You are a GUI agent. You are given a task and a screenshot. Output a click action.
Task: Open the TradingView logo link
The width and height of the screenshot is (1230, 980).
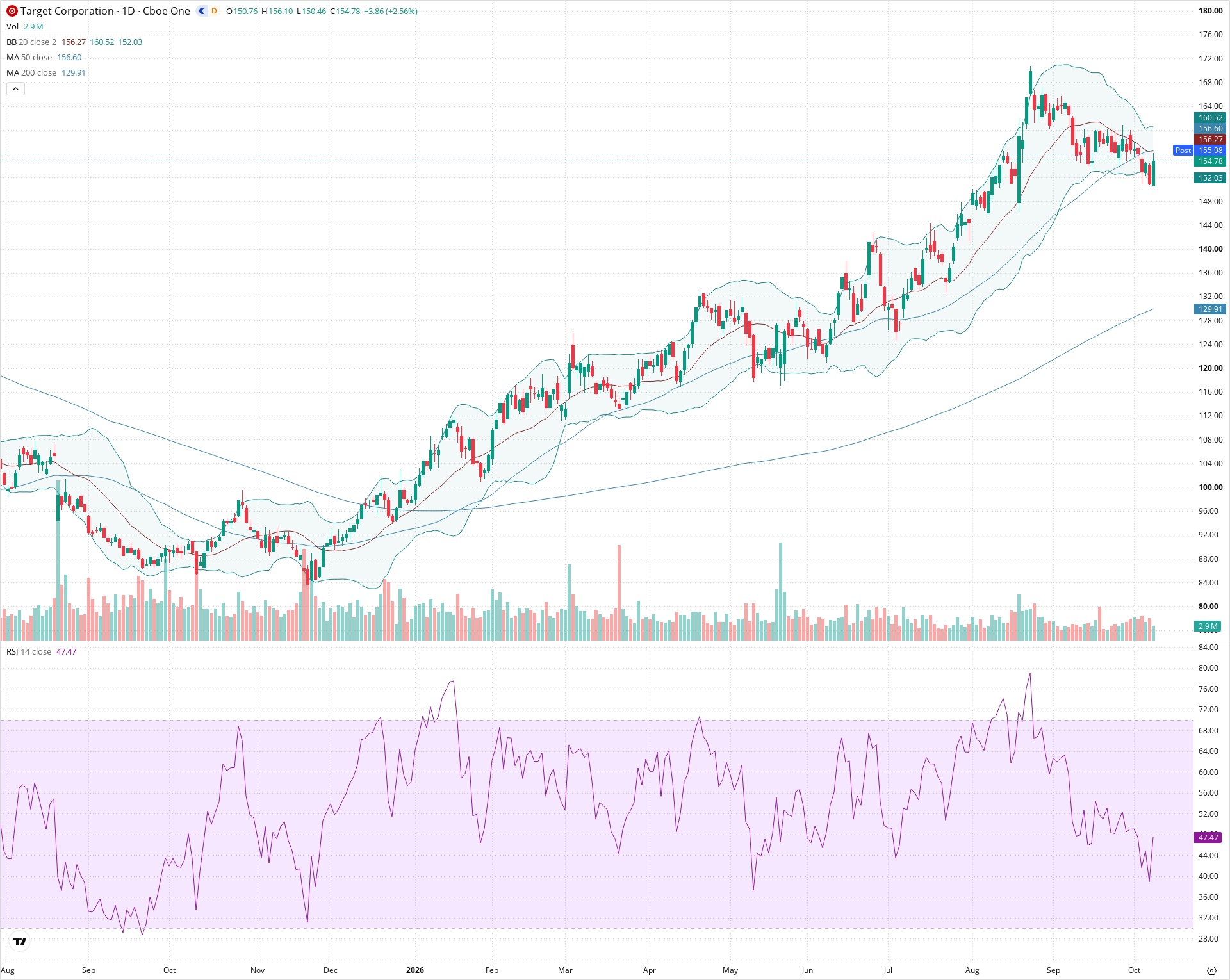(x=20, y=941)
